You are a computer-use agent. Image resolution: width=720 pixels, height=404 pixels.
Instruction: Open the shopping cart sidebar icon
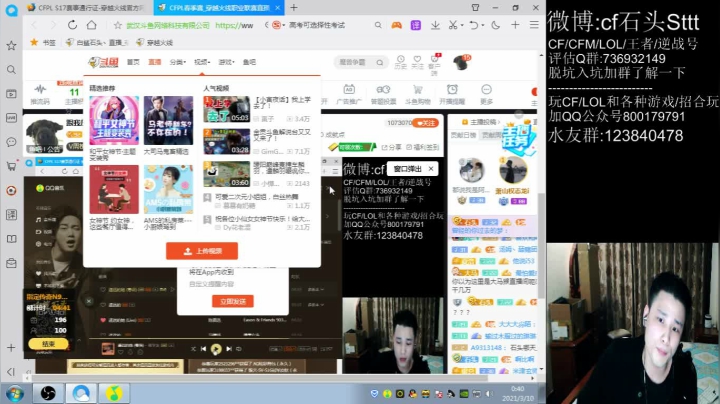11,166
